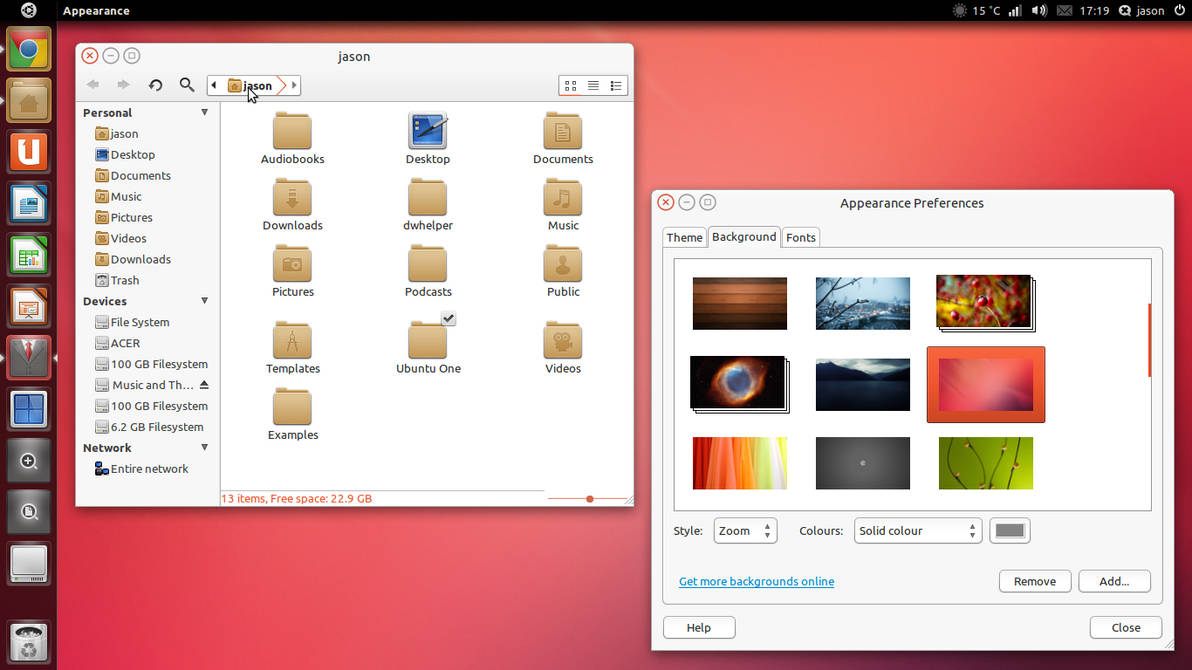This screenshot has height=670, width=1192.
Task: Click the '13 items, Free space: 22.9 GB' status text
Action: point(296,499)
